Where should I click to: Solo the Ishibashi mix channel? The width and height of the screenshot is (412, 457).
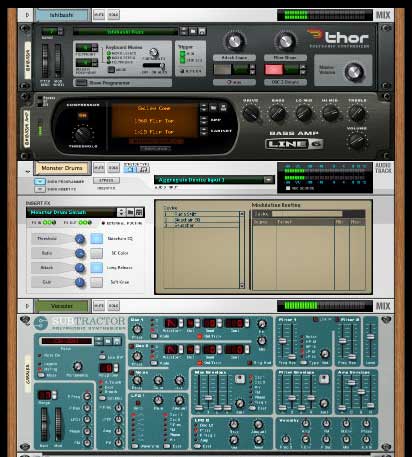coord(113,15)
